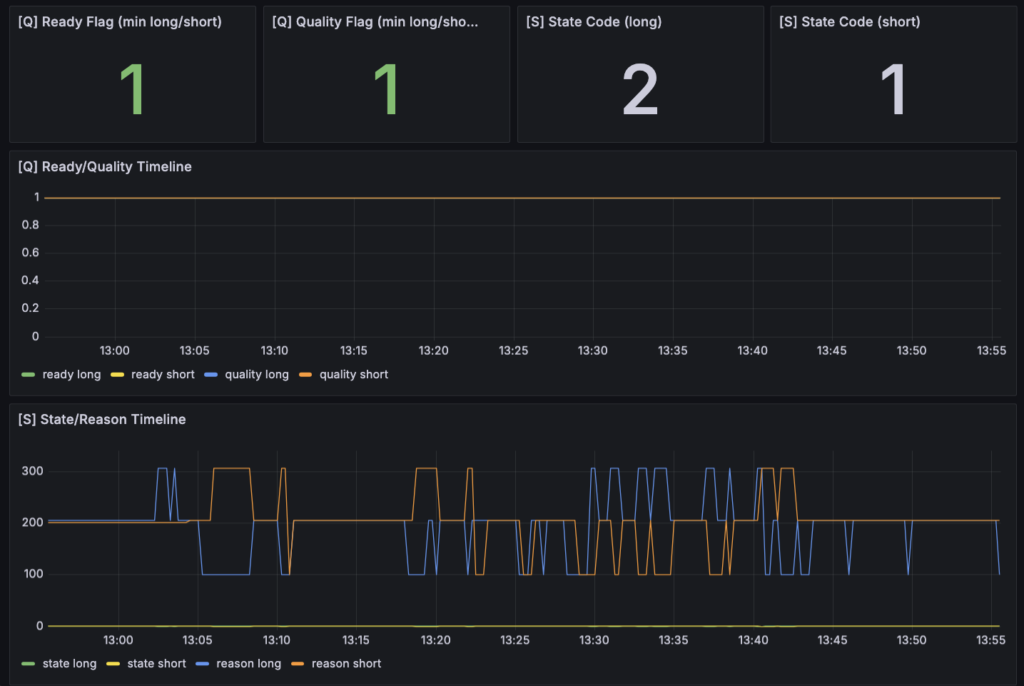The height and width of the screenshot is (686, 1024).
Task: Click the 'reason long' legend label
Action: (x=246, y=663)
